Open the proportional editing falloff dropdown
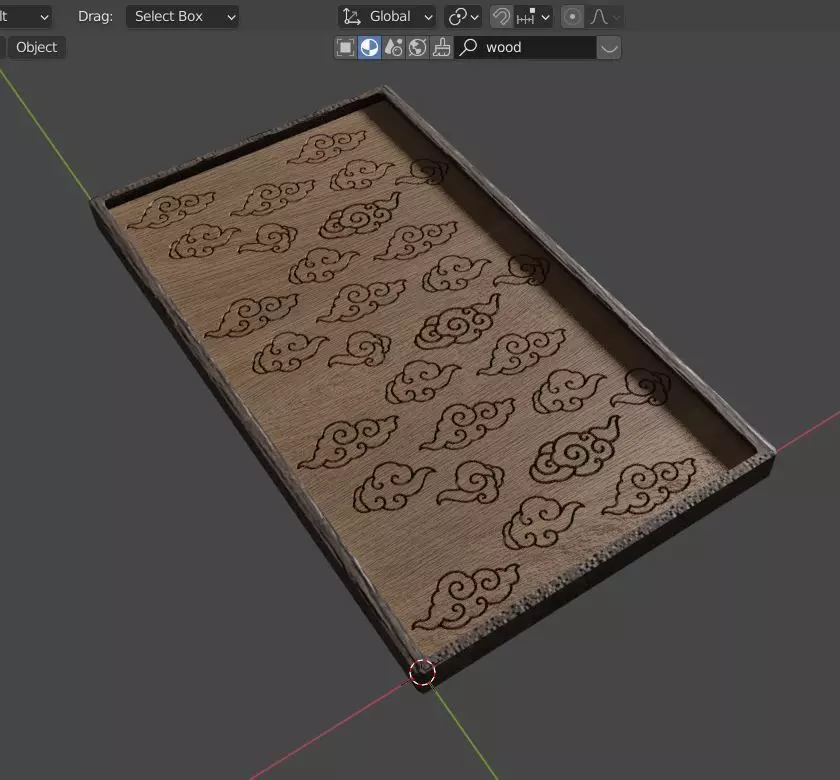Screen dimensions: 840x780 [x=604, y=17]
